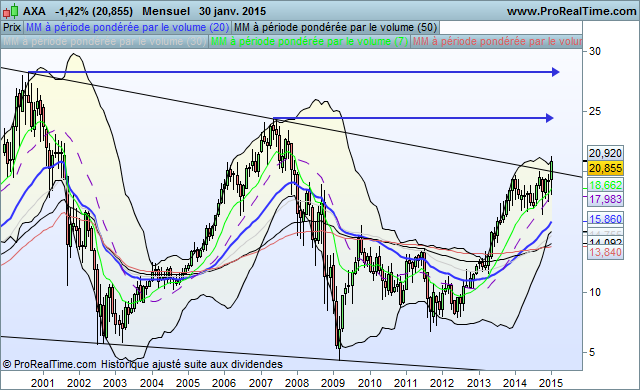Select the blue volume-weighted MM (20) tab

(127, 27)
